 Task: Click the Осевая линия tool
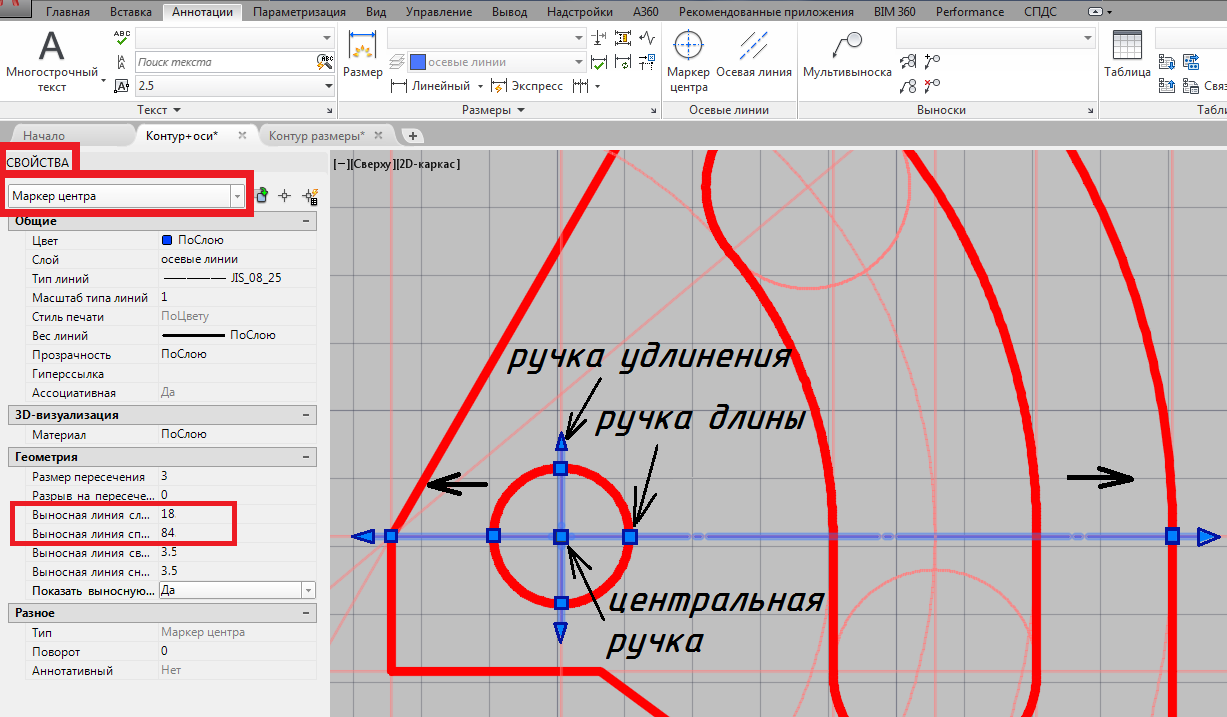tap(754, 59)
